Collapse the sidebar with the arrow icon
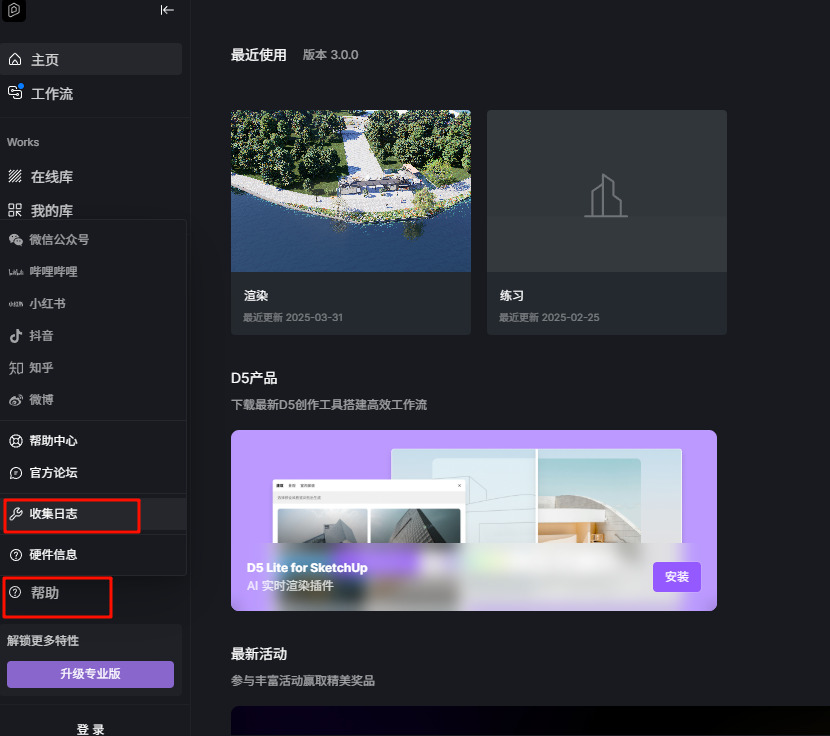This screenshot has height=736, width=830. 167,10
